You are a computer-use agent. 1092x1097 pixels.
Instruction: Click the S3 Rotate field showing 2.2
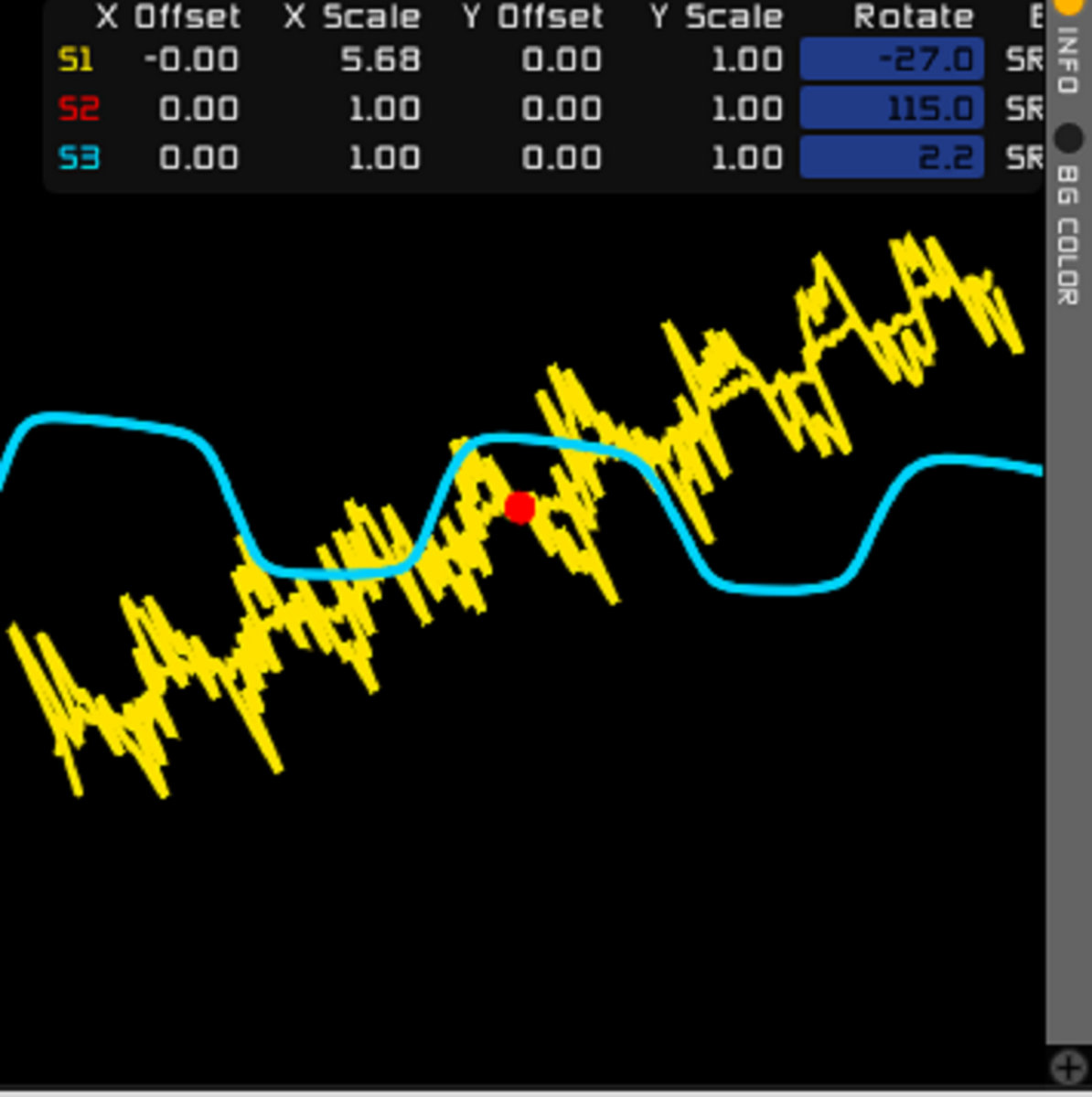pos(892,158)
